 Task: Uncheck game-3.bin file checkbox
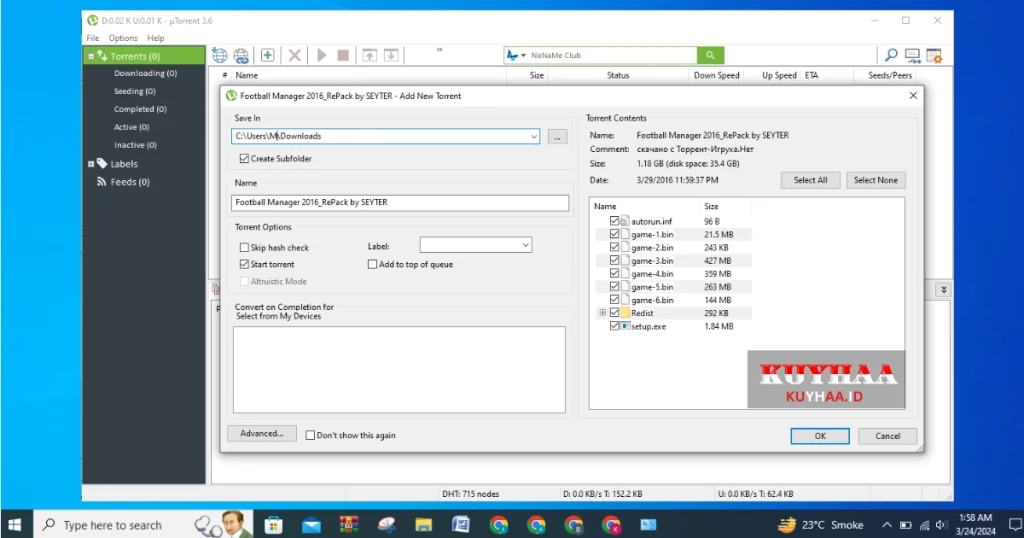click(614, 261)
